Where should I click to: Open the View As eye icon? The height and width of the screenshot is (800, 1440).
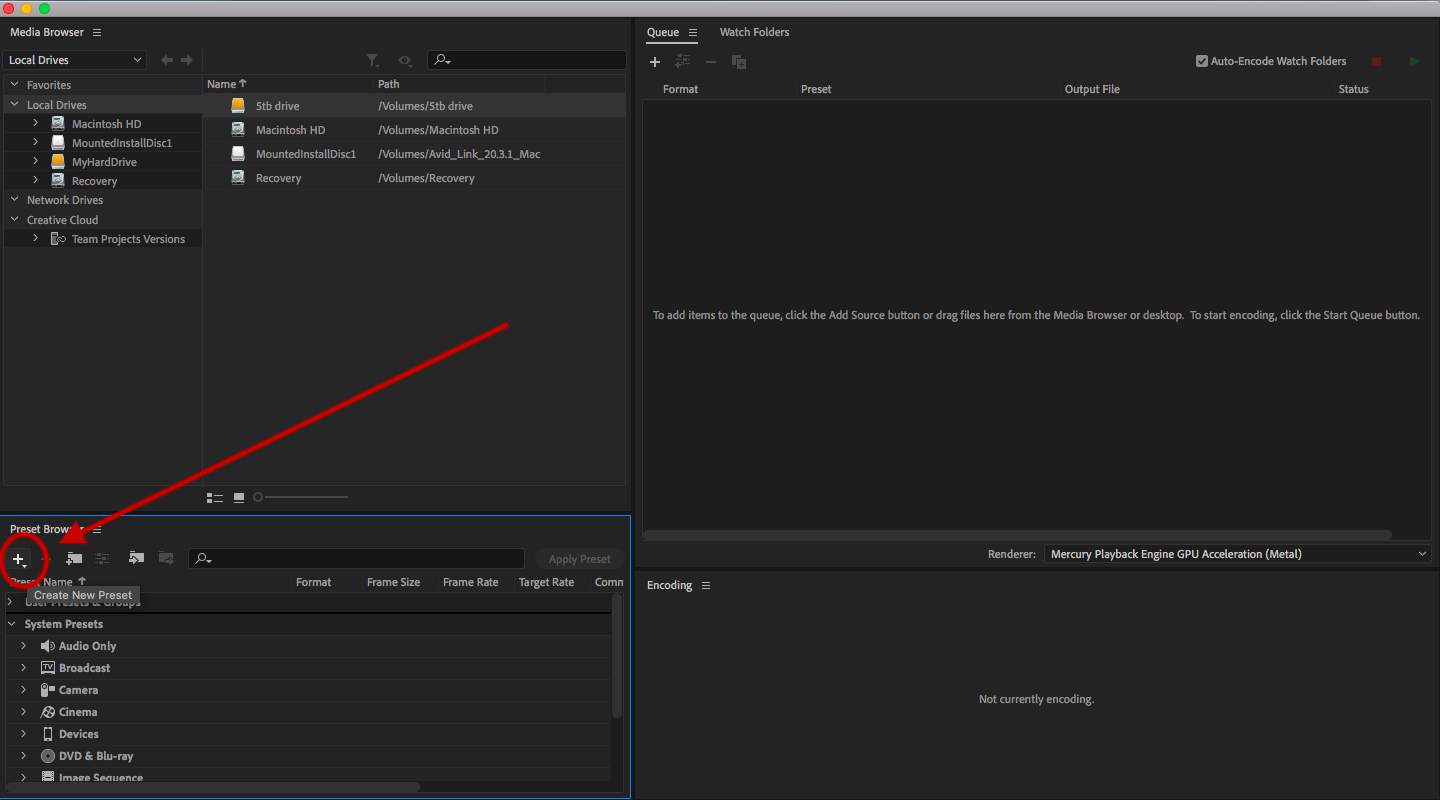point(405,61)
